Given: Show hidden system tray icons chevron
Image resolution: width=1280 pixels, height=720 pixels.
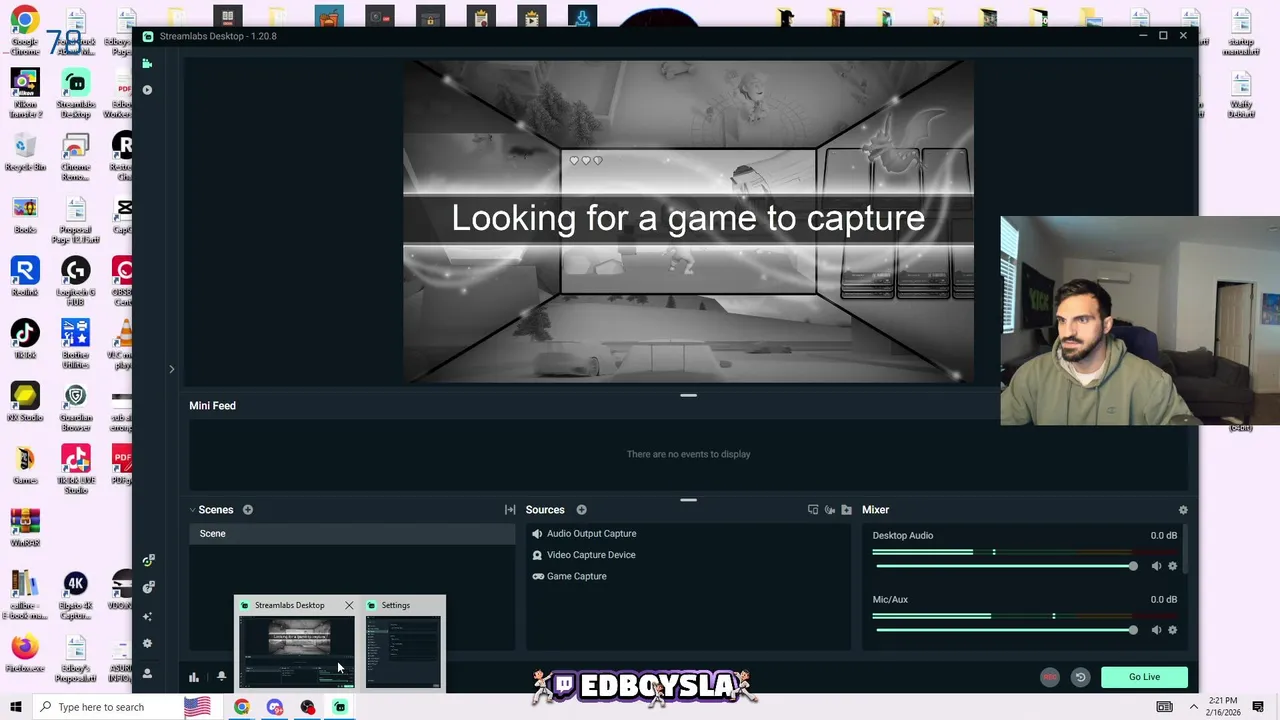Looking at the screenshot, I should (1193, 707).
